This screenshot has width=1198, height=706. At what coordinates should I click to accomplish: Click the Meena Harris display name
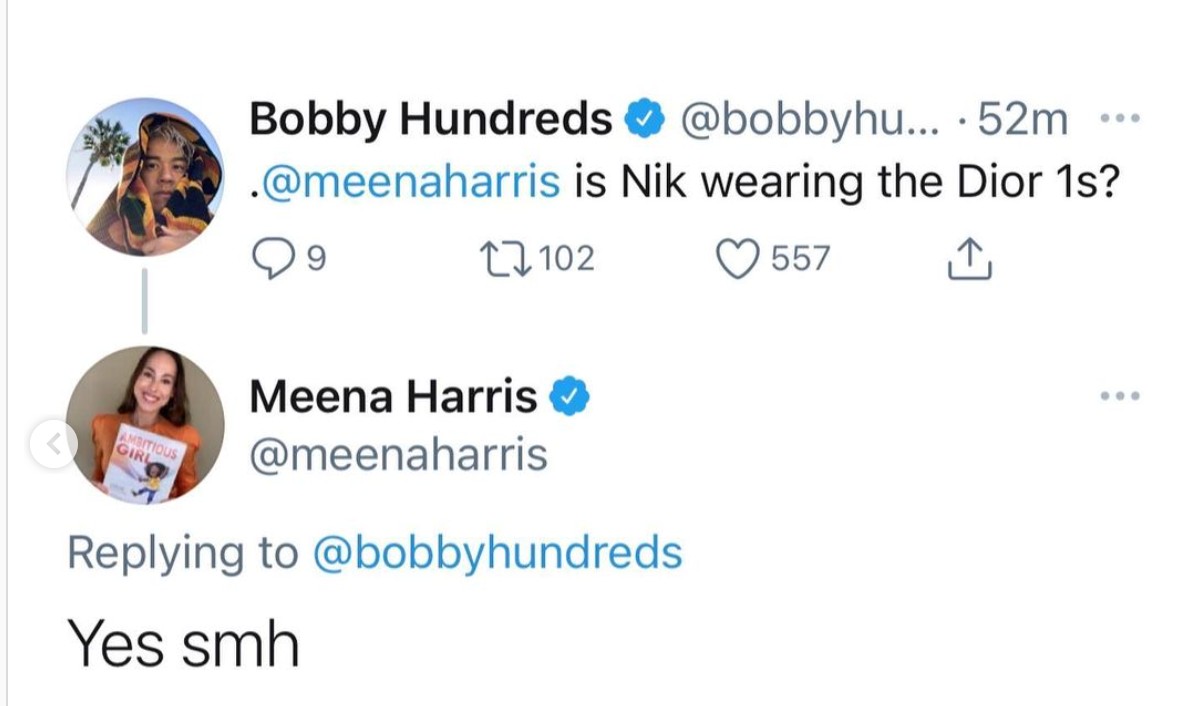pos(392,397)
